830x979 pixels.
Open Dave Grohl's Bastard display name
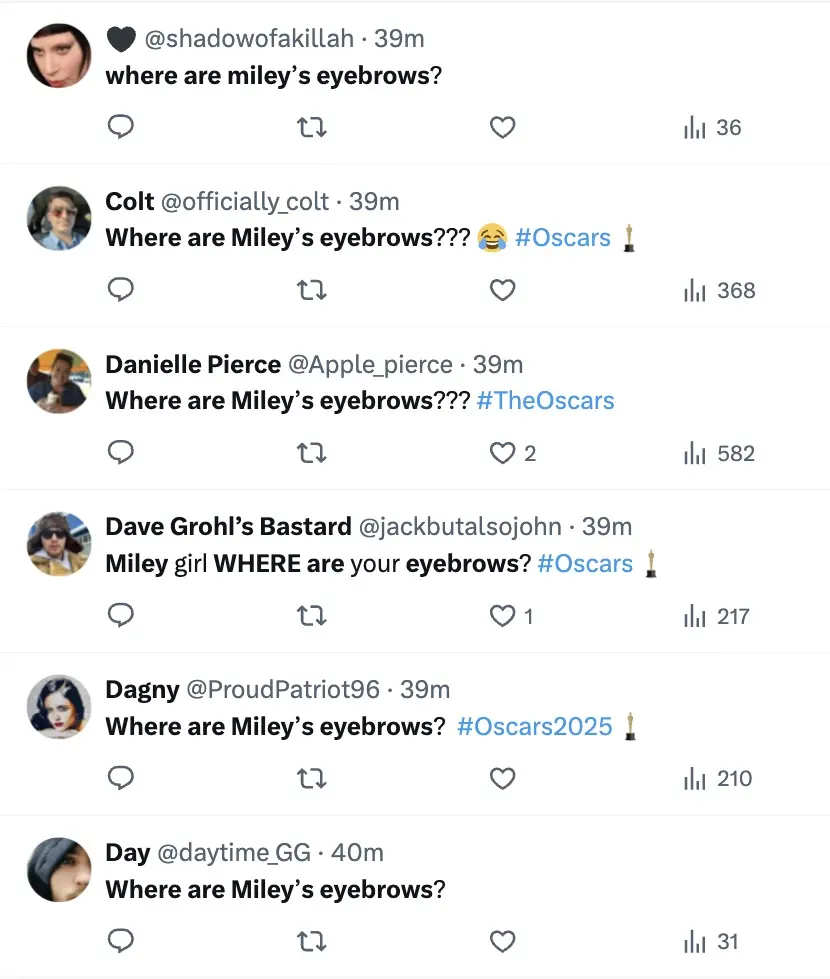(228, 527)
